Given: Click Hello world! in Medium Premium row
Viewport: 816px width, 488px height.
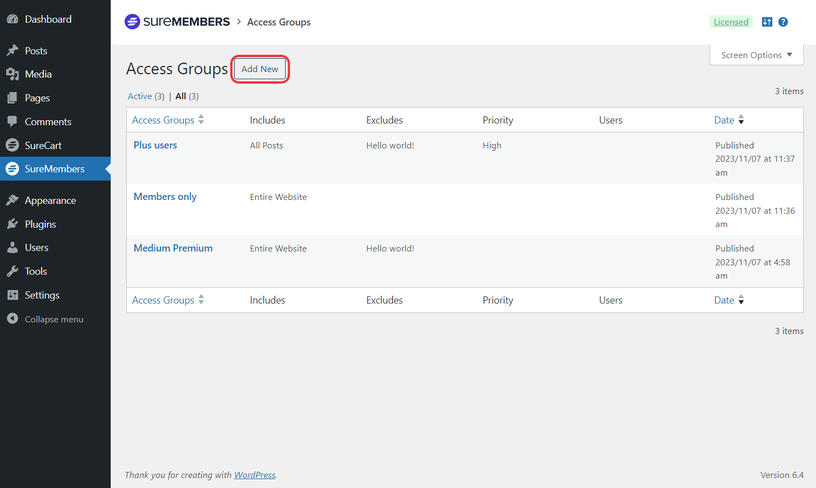Looking at the screenshot, I should click(x=390, y=248).
